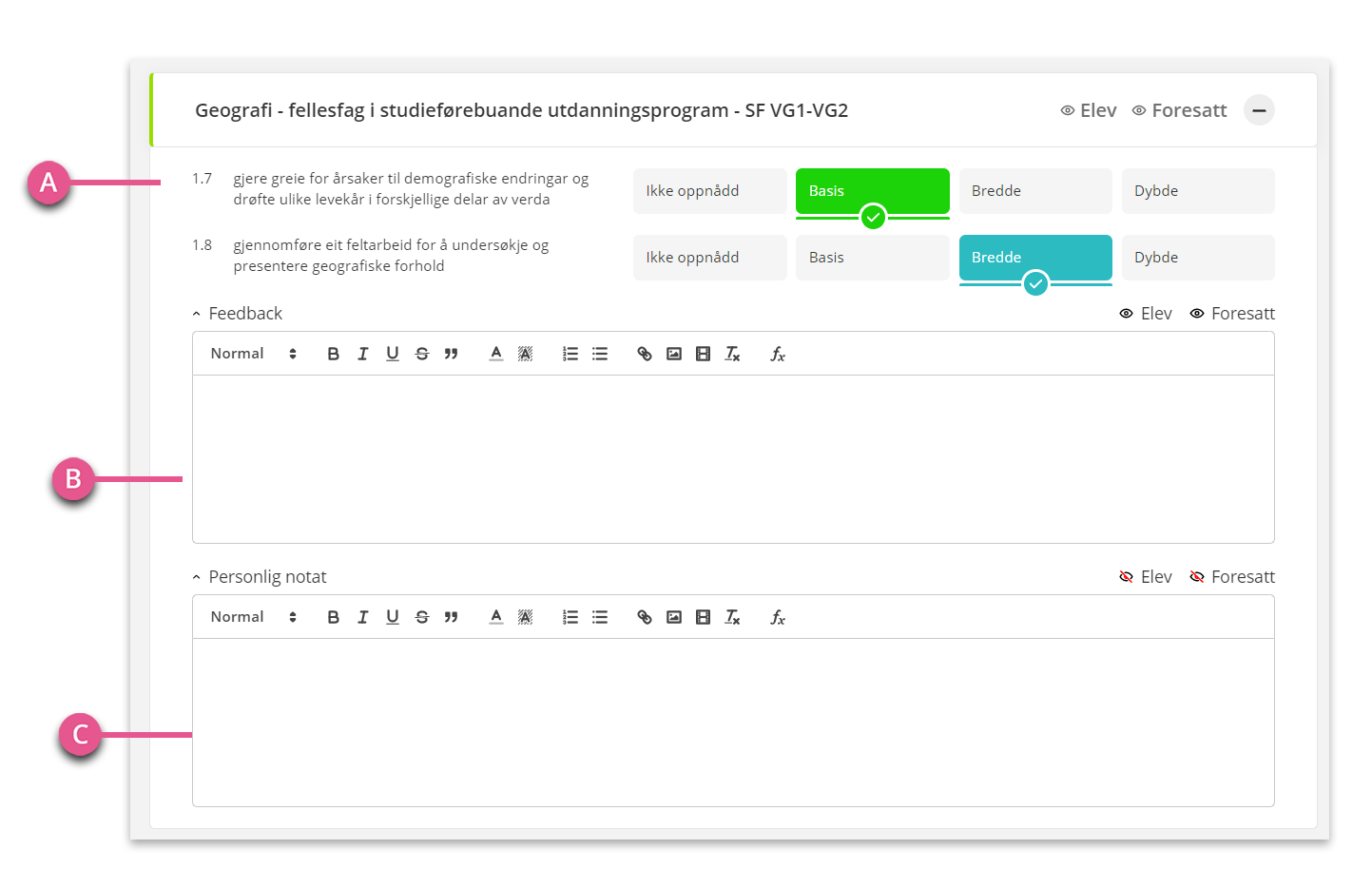Screen dimensions: 1372x888
Task: Insert bullet list in Personlig notat
Action: coord(600,617)
